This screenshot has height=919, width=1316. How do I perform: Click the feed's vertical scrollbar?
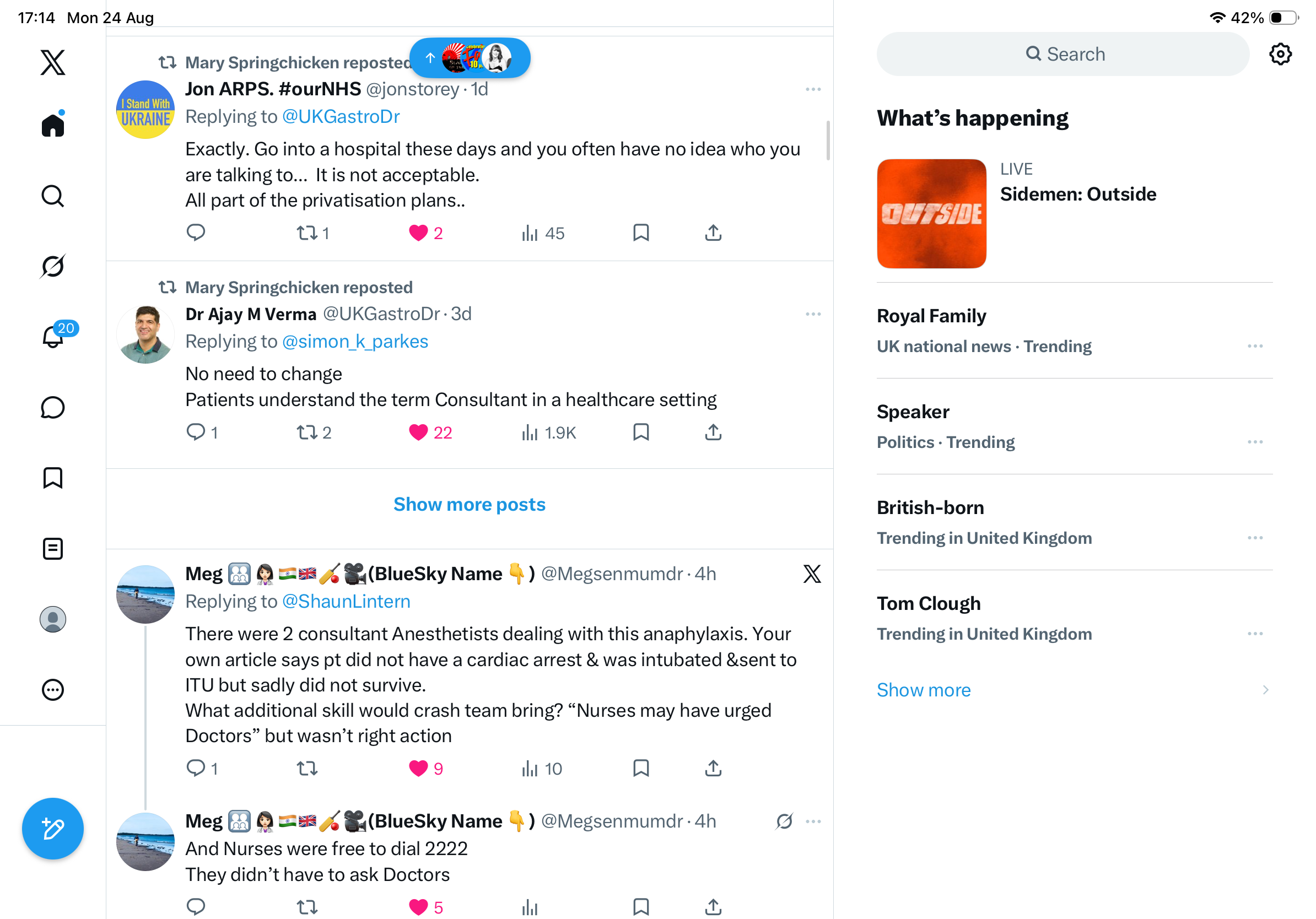828,140
